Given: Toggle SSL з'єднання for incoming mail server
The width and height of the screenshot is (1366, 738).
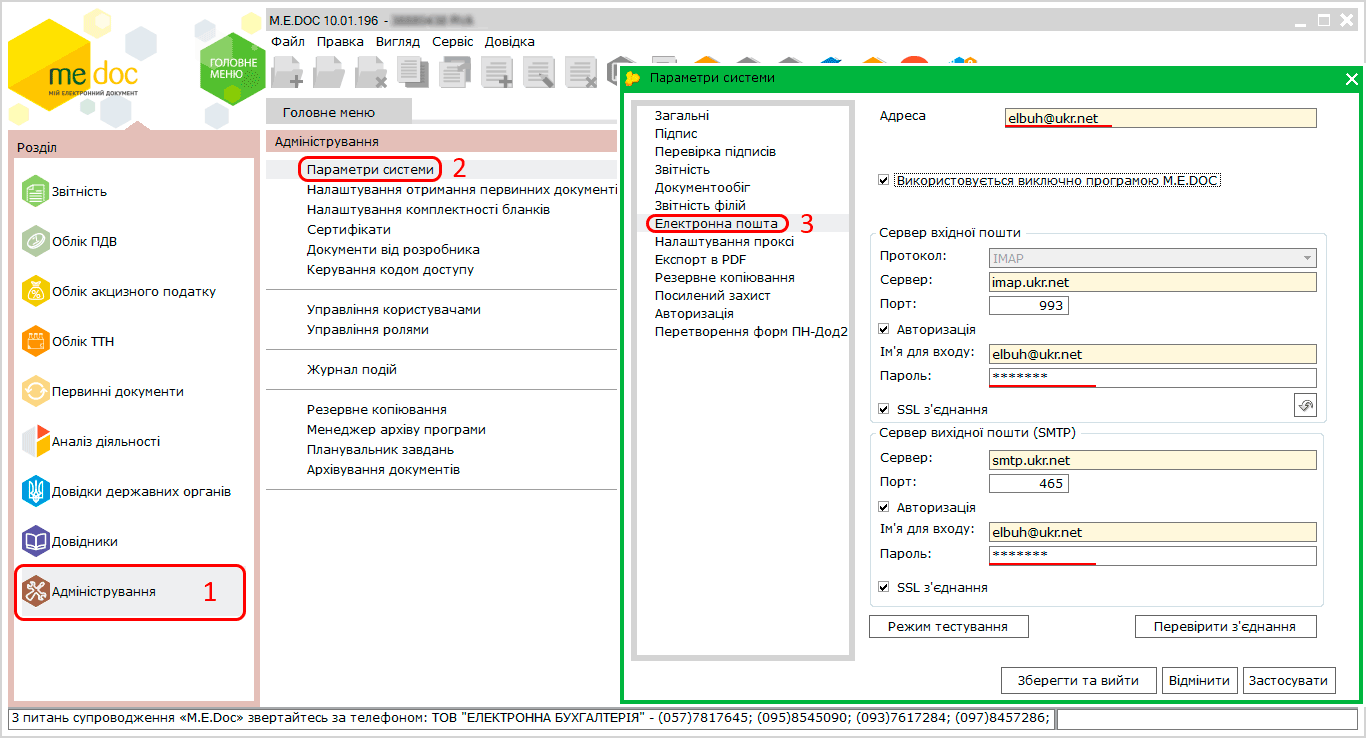Looking at the screenshot, I should click(883, 409).
